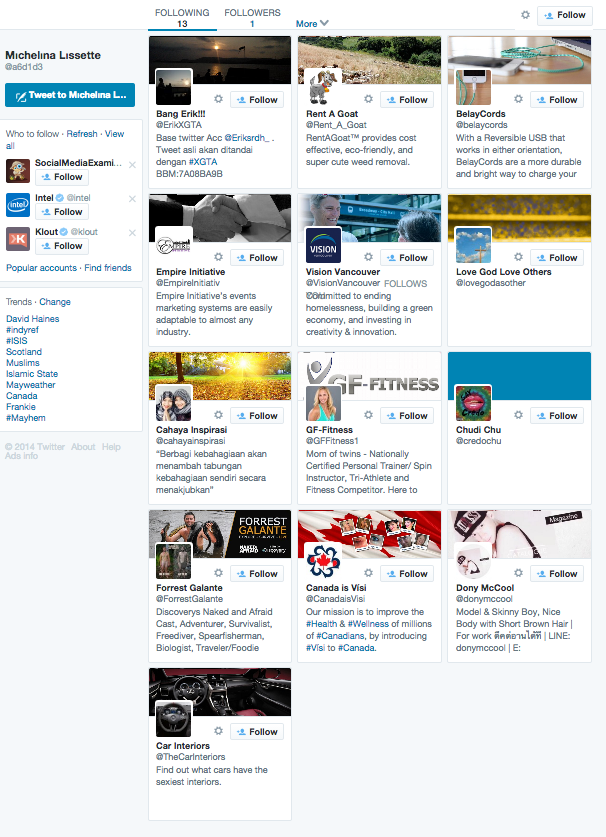Open Chudi Chu lips avatar
Screen dimensions: 606x837
pyautogui.click(x=473, y=402)
